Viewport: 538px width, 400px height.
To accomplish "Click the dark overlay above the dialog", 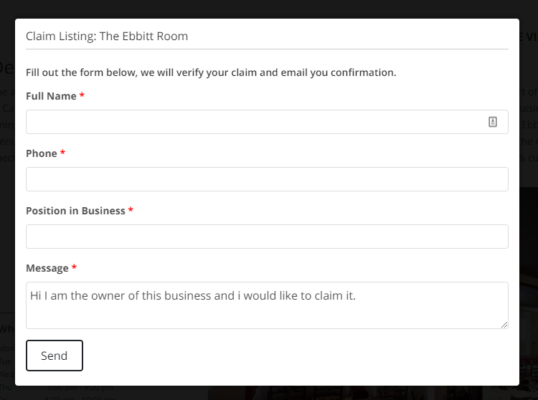I will [269, 9].
